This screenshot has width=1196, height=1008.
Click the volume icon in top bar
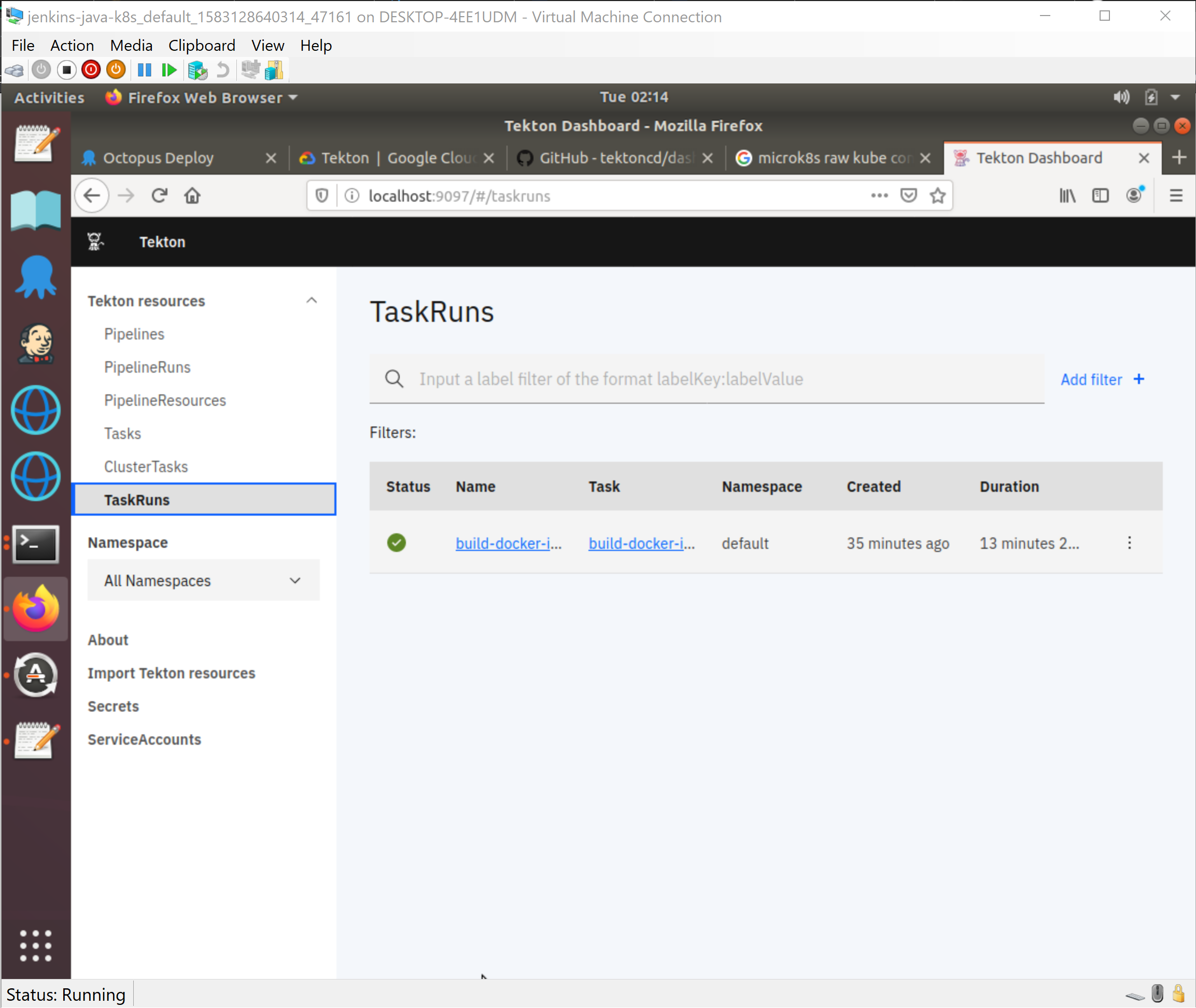pos(1121,98)
